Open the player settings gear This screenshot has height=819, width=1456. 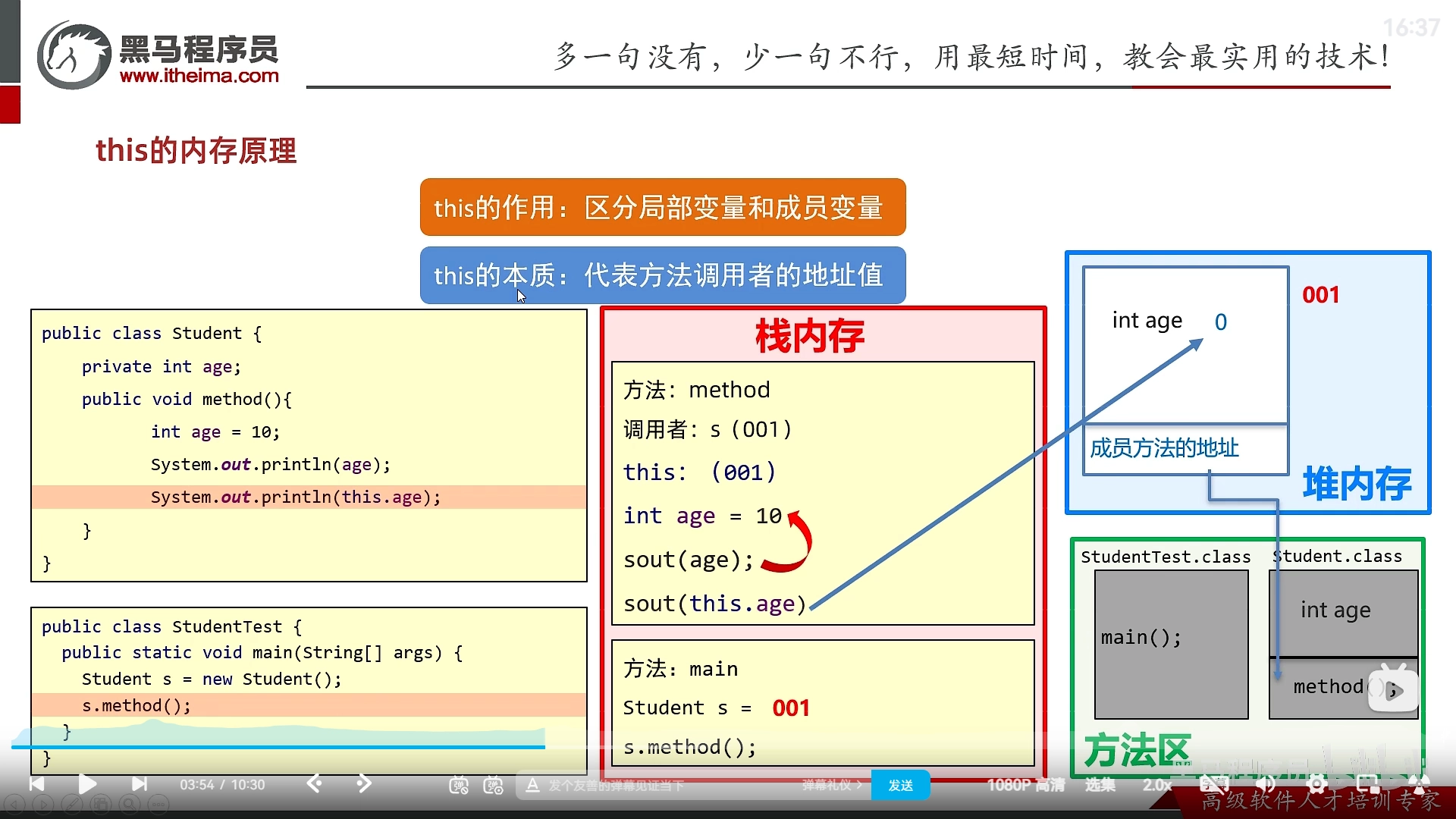(1317, 784)
